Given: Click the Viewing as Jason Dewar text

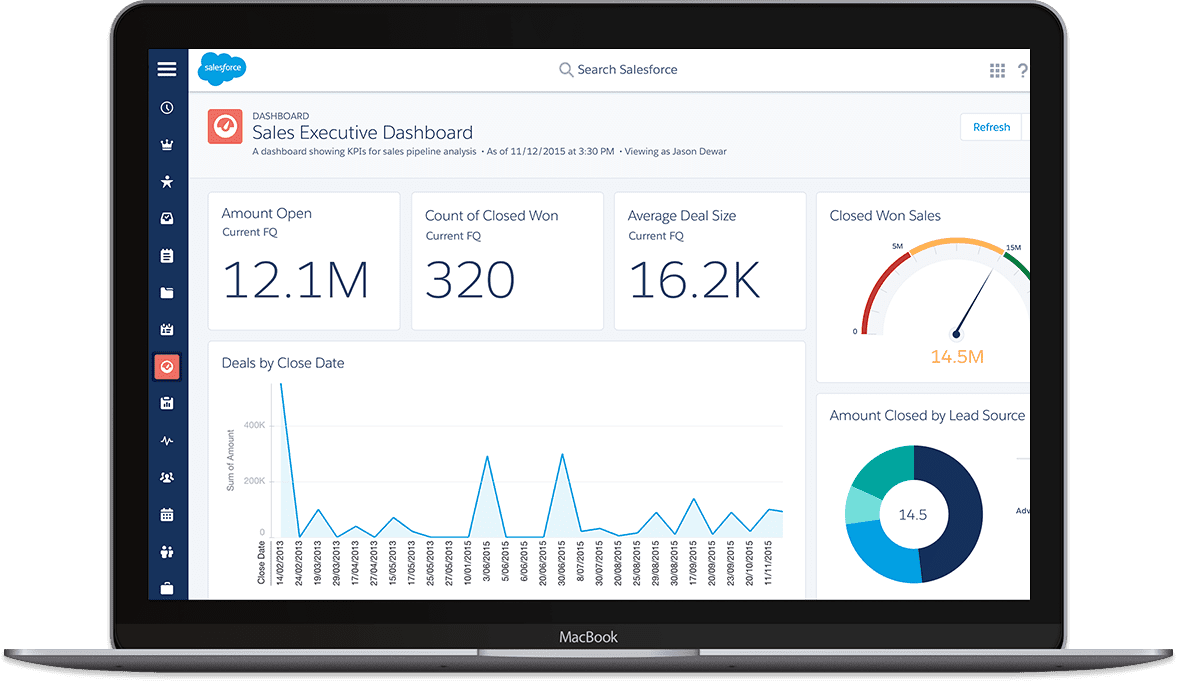Looking at the screenshot, I should click(x=676, y=151).
